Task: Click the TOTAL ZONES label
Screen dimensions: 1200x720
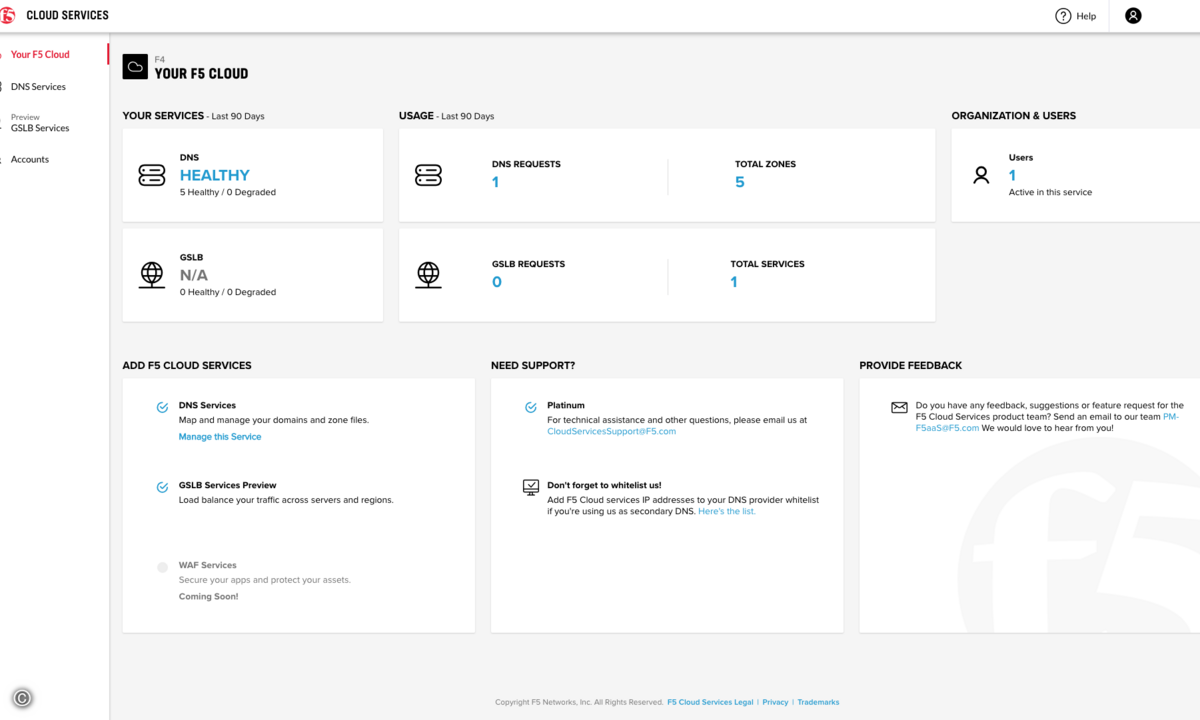Action: tap(765, 164)
